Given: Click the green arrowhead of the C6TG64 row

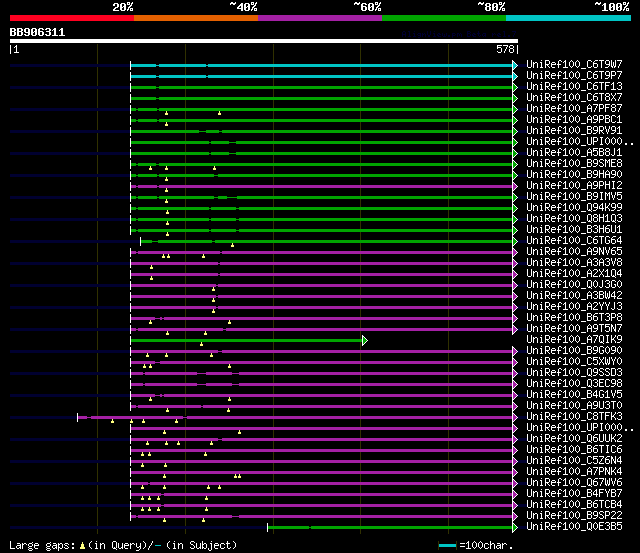Looking at the screenshot, I should [515, 241].
